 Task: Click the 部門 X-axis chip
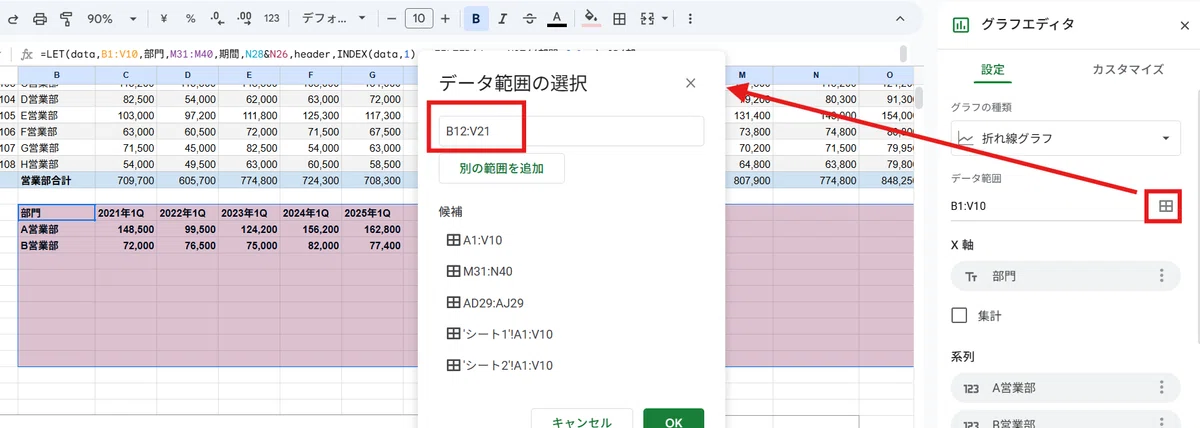pos(1067,276)
